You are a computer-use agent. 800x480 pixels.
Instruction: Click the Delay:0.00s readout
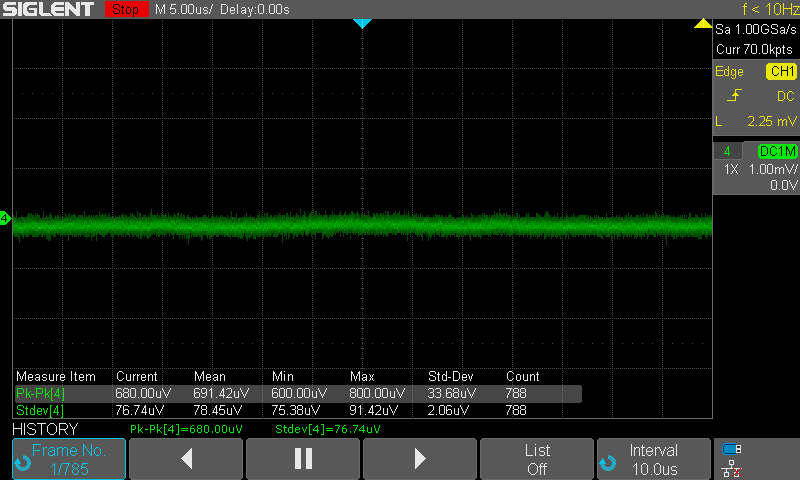pyautogui.click(x=255, y=9)
